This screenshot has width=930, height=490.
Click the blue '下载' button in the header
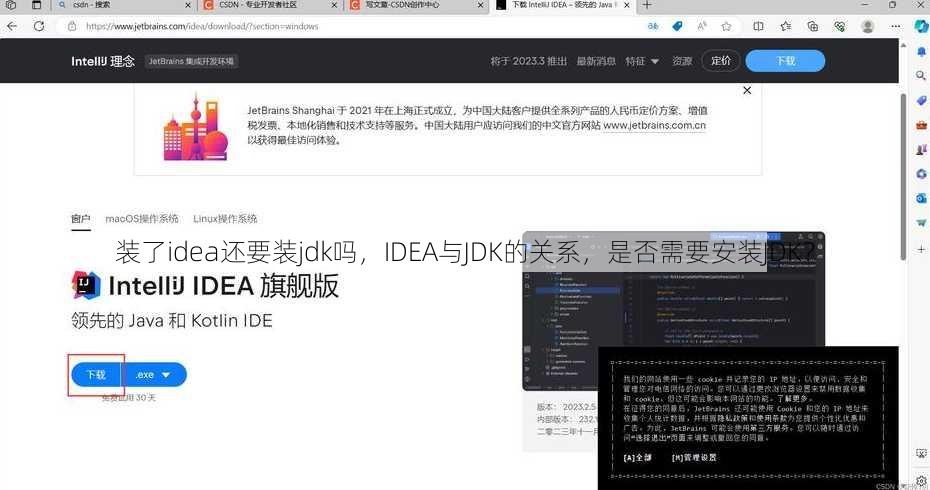tap(785, 61)
